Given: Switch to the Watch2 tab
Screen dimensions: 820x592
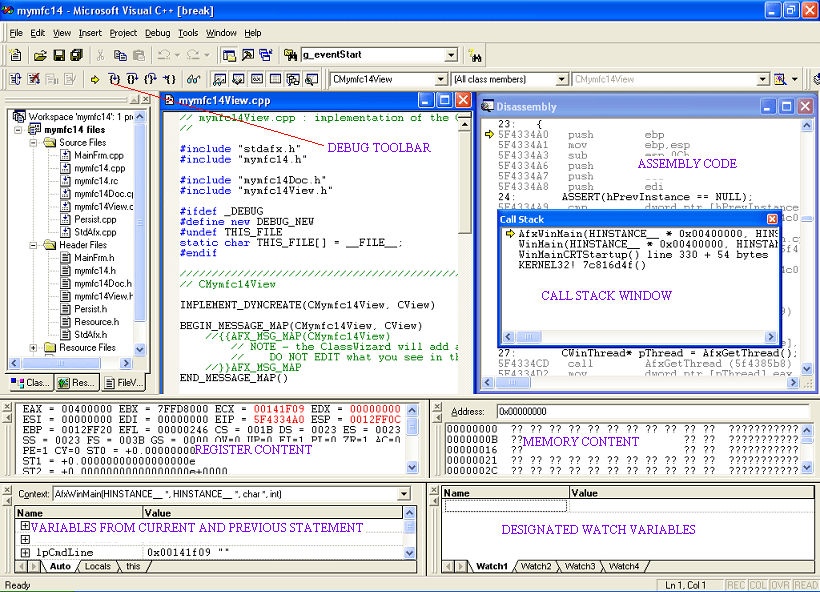Looking at the screenshot, I should pyautogui.click(x=536, y=565).
